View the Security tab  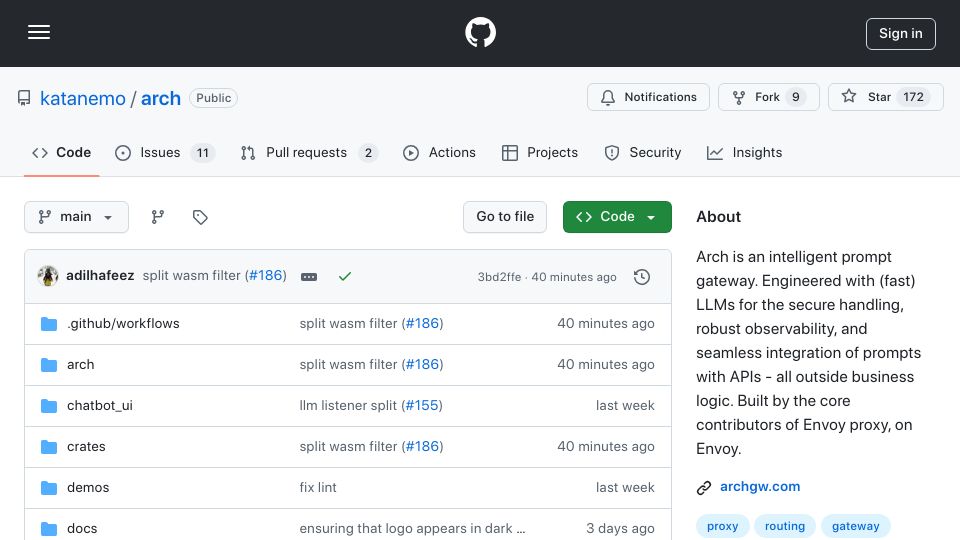642,152
